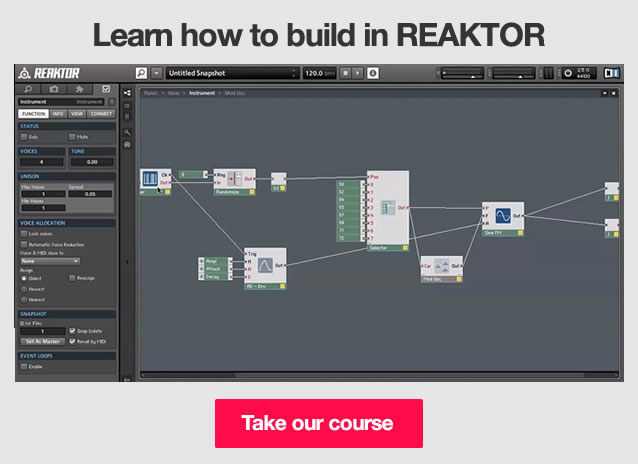Click the unison Spread value 0.05
Image resolution: width=638 pixels, height=464 pixels.
click(90, 194)
